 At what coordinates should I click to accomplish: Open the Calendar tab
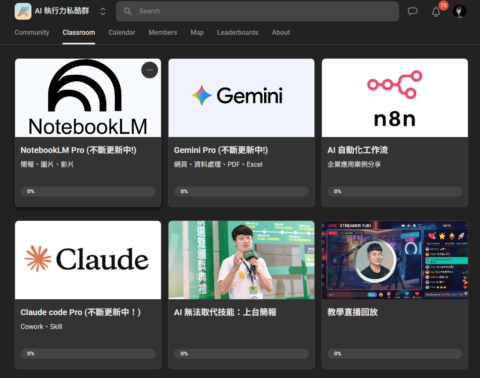click(122, 33)
